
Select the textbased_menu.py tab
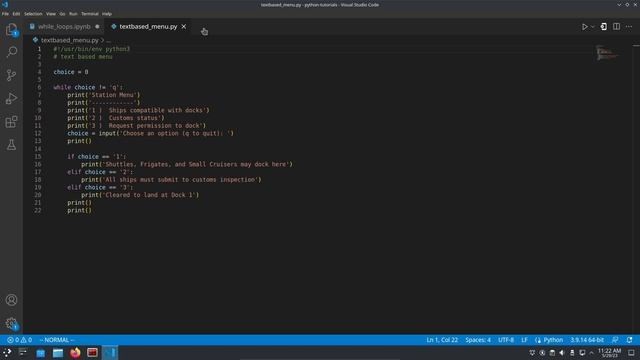click(148, 27)
